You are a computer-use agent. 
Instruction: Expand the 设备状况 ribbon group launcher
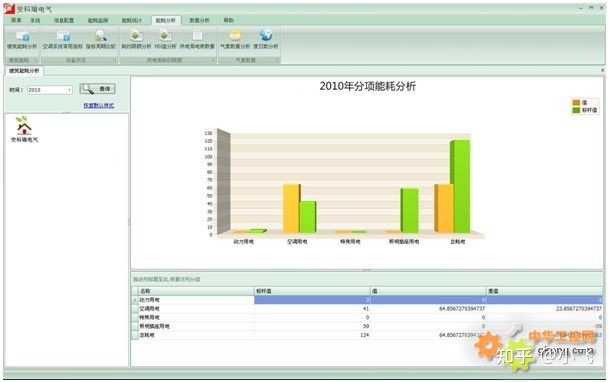click(x=115, y=60)
